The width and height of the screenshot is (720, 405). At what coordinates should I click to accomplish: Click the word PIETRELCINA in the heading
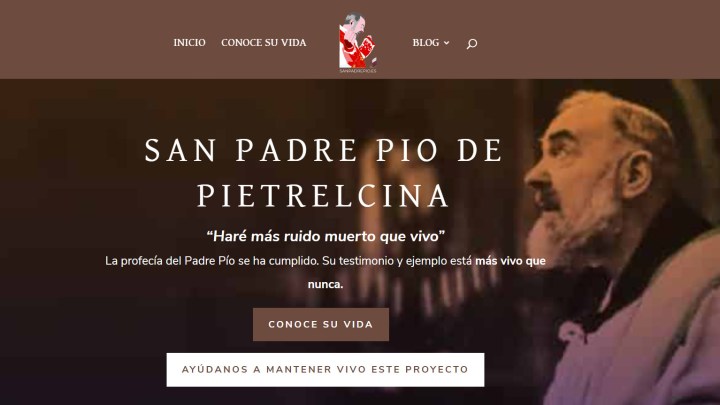click(x=323, y=196)
